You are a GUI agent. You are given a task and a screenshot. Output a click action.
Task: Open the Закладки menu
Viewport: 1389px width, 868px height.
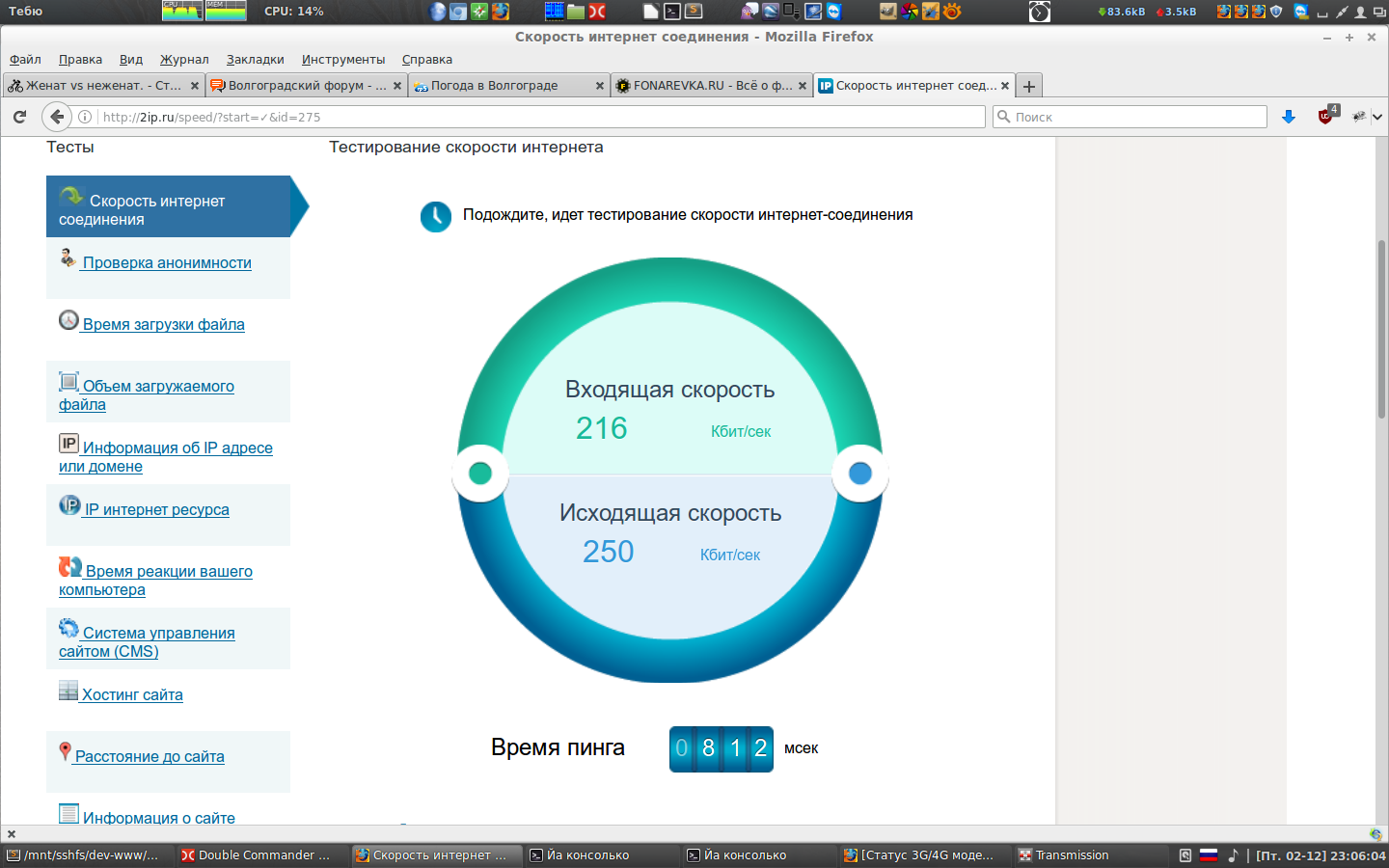coord(255,60)
